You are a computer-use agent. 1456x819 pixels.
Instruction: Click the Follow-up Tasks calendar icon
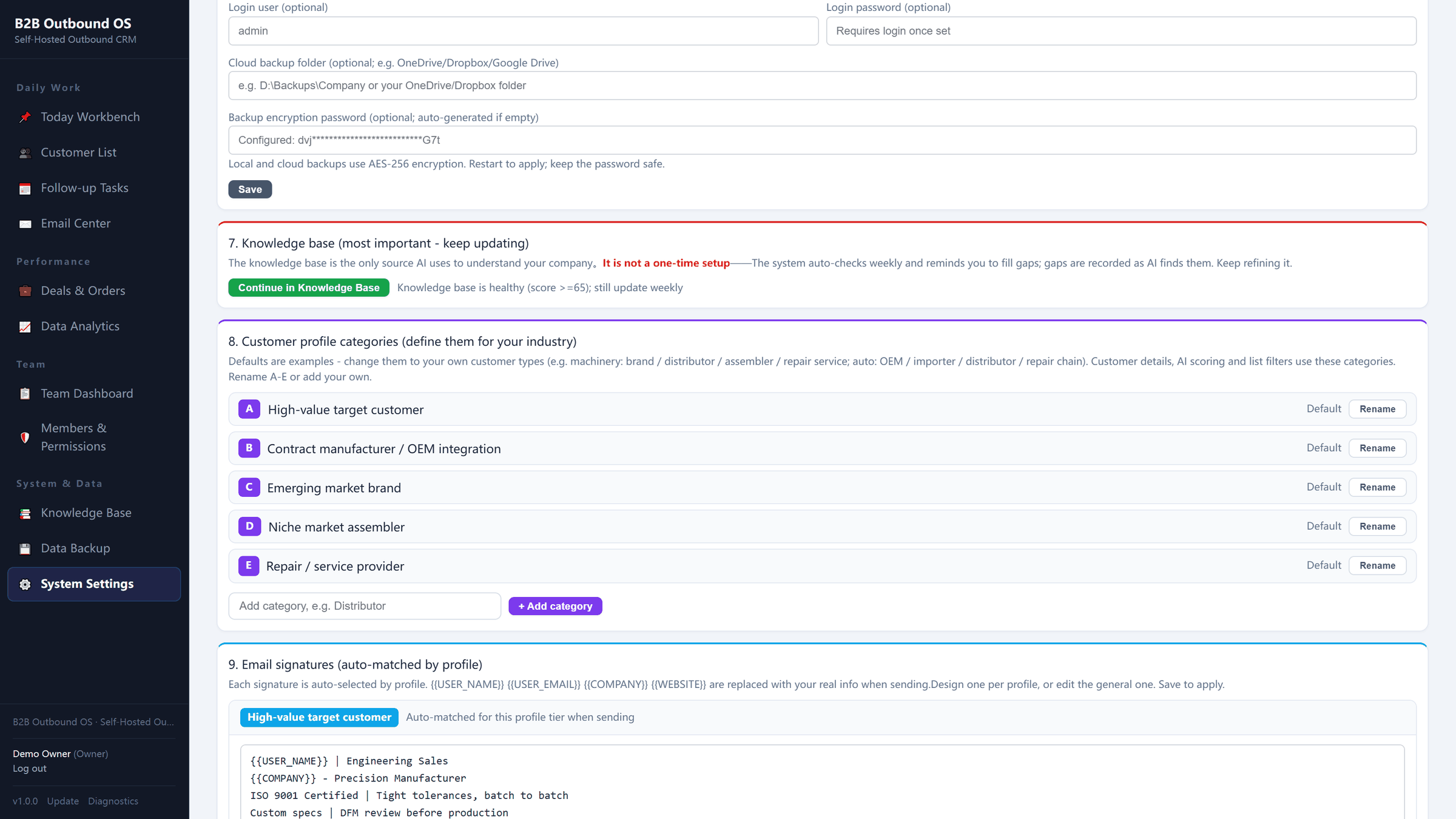point(25,189)
